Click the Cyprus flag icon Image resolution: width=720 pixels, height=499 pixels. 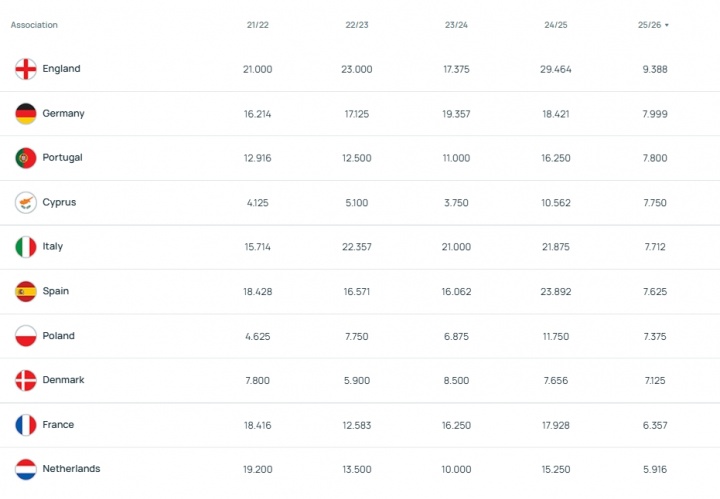click(26, 203)
